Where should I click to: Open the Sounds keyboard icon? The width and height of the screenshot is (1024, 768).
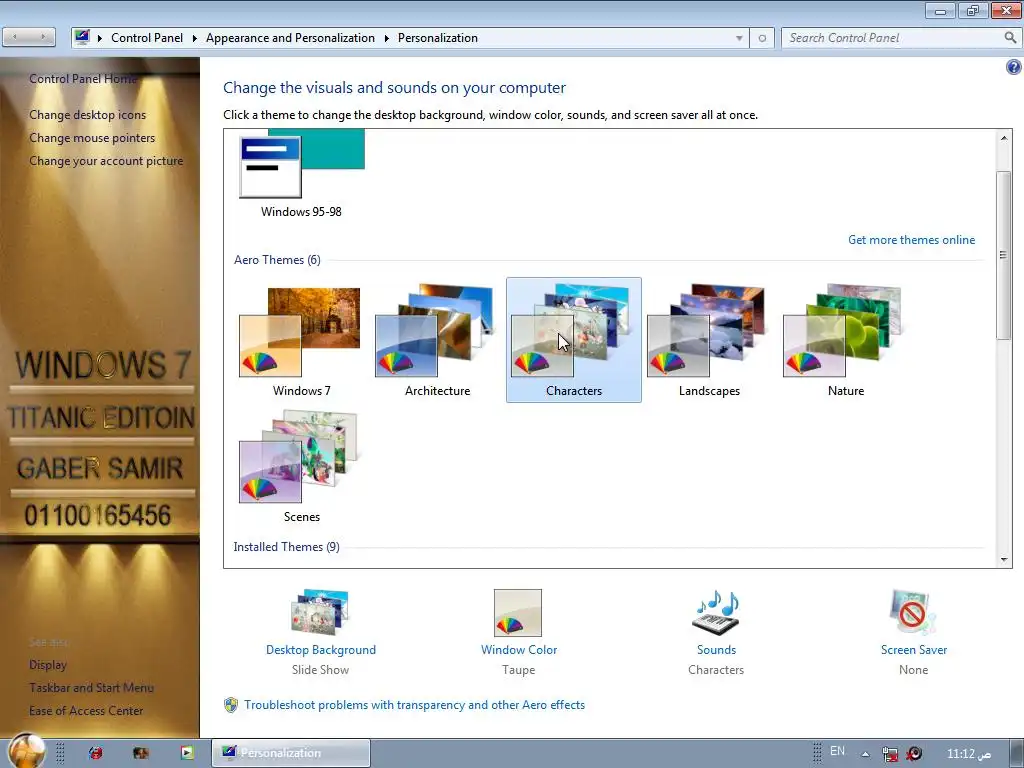point(716,613)
